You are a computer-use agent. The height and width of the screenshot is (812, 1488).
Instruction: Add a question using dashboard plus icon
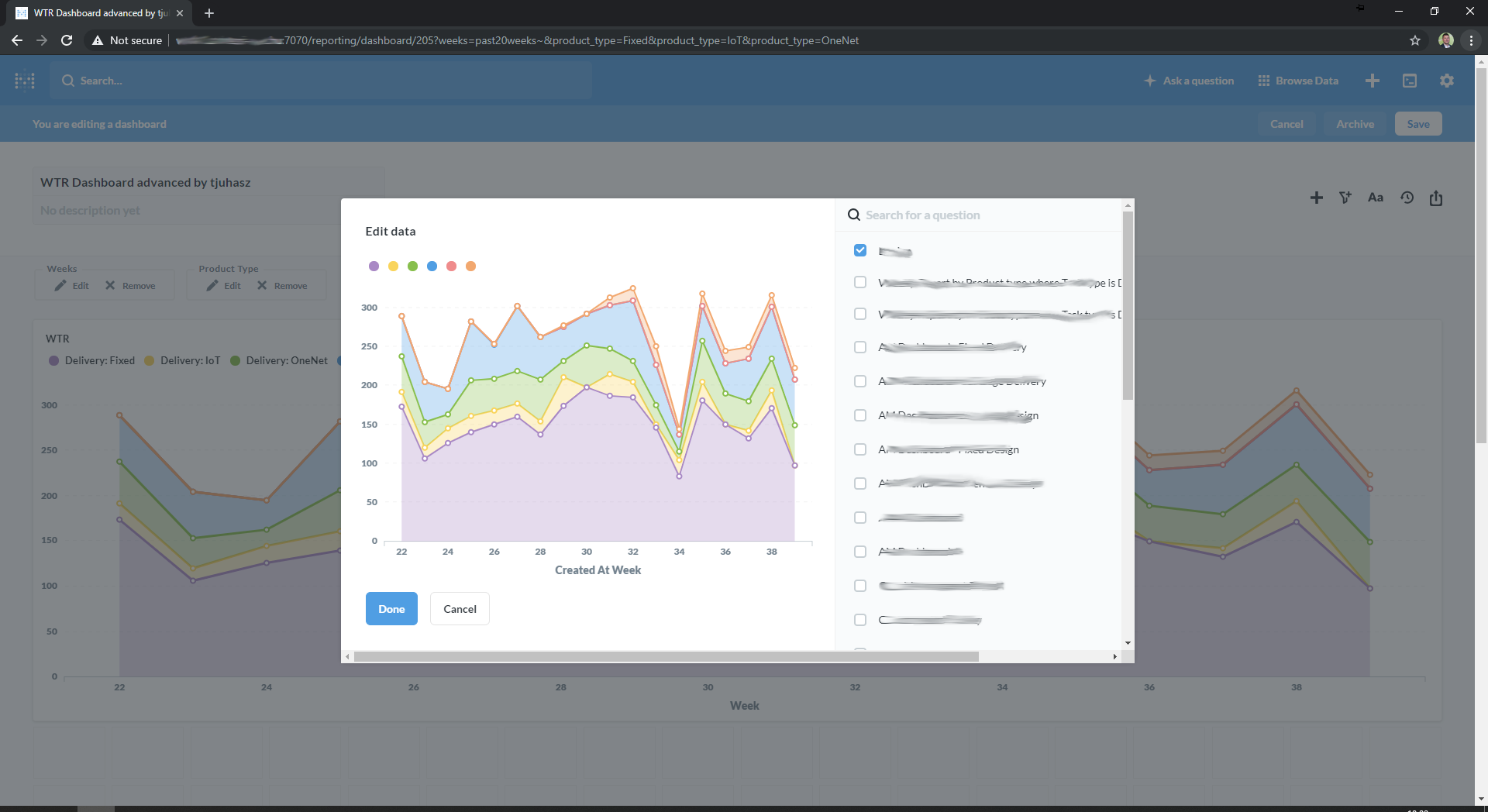point(1316,198)
